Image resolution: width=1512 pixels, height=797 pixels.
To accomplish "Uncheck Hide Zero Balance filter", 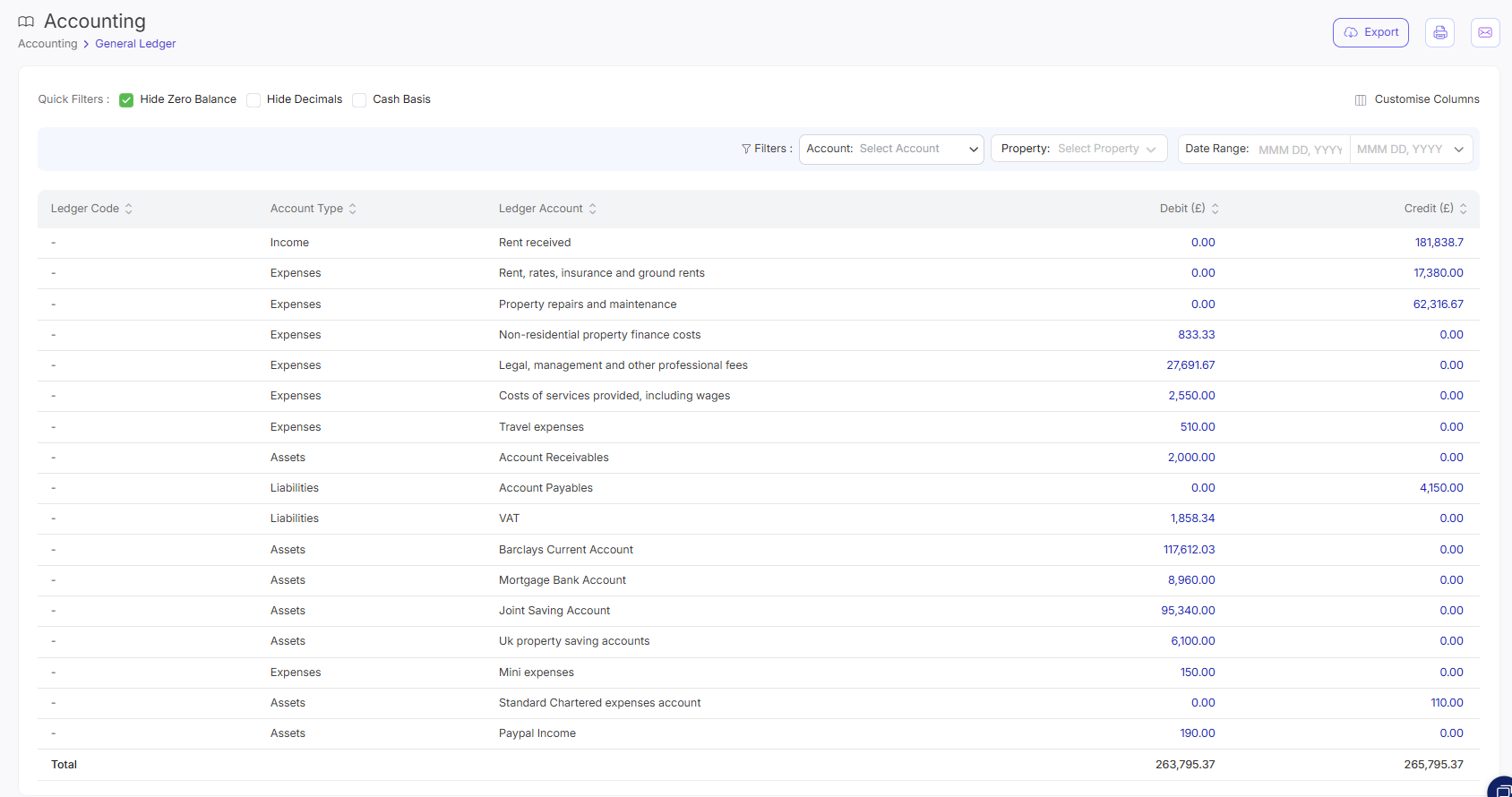I will click(126, 99).
